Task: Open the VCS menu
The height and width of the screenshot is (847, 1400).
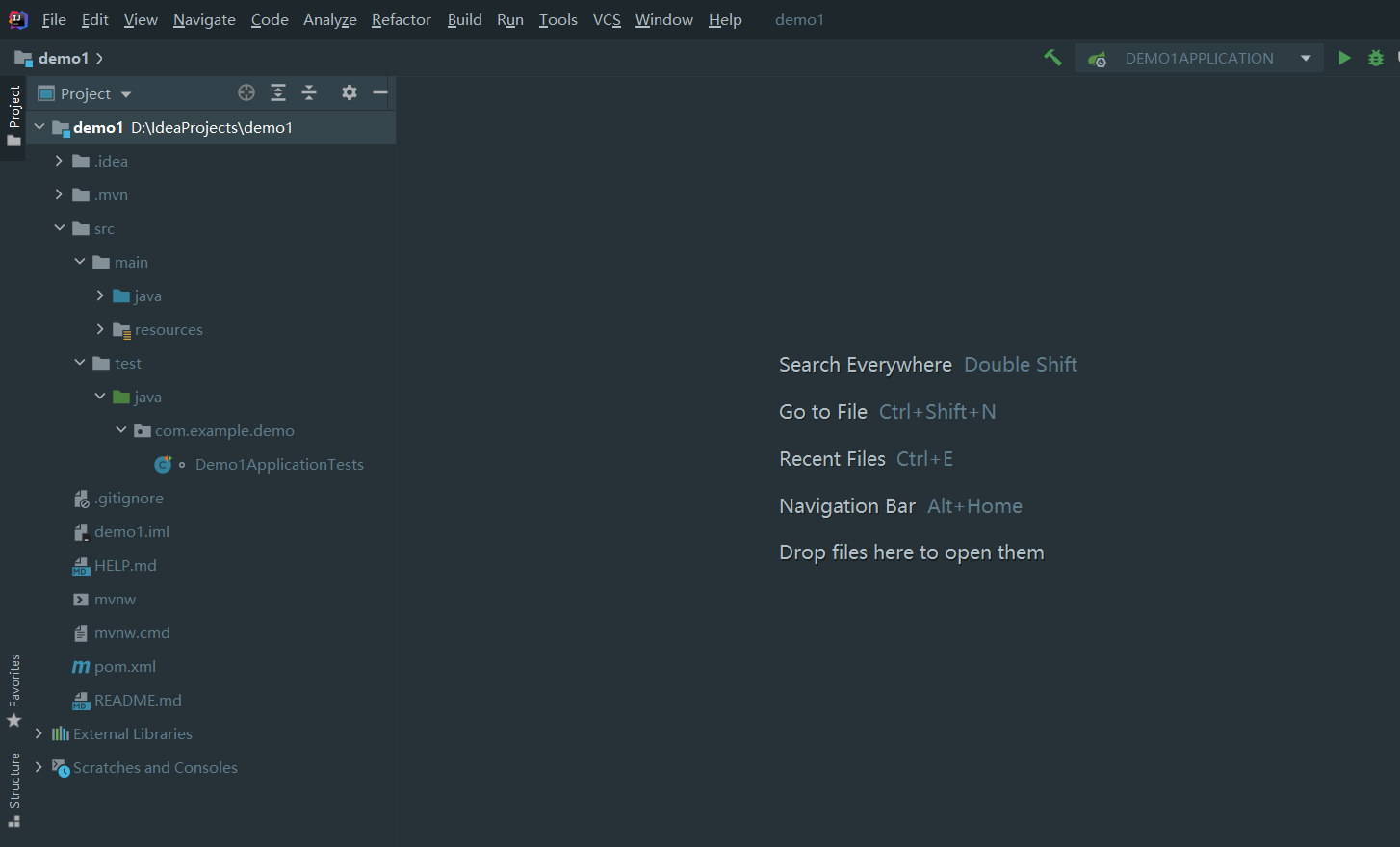Action: pos(607,19)
